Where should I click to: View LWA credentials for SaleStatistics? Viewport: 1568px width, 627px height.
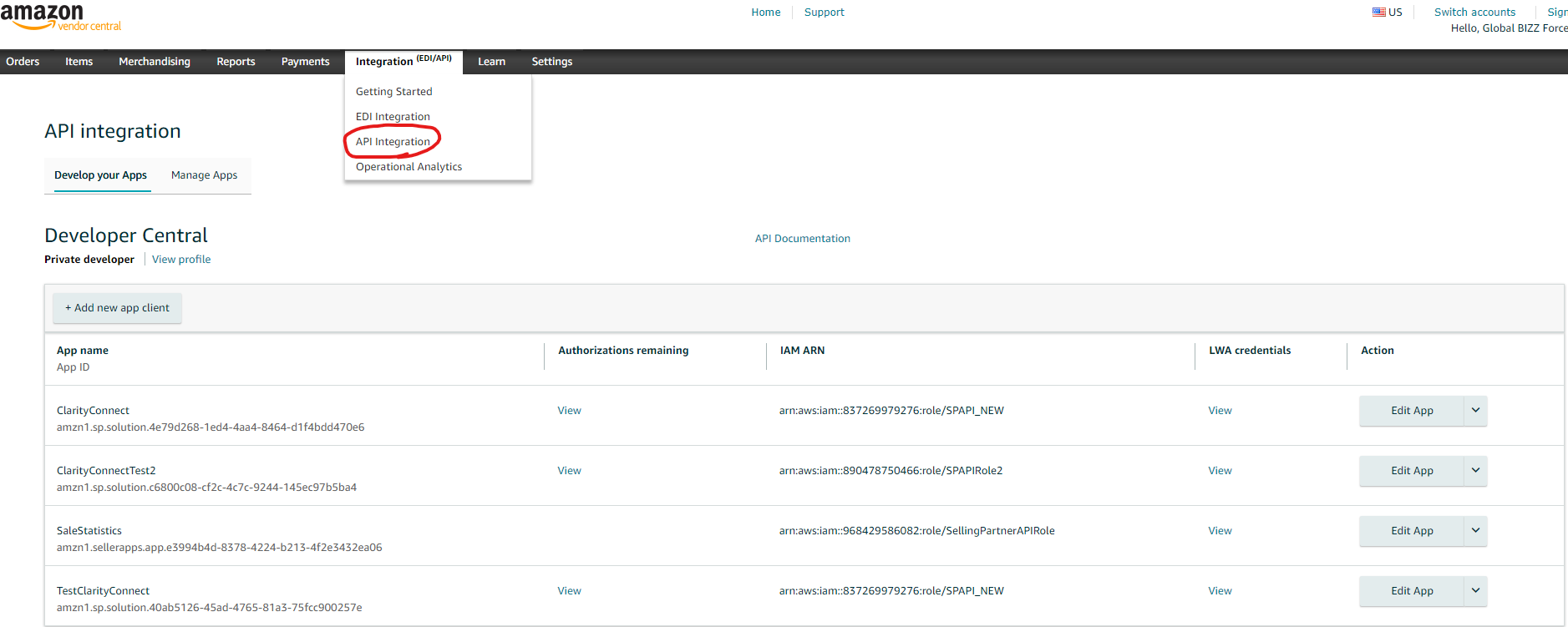(x=1220, y=531)
